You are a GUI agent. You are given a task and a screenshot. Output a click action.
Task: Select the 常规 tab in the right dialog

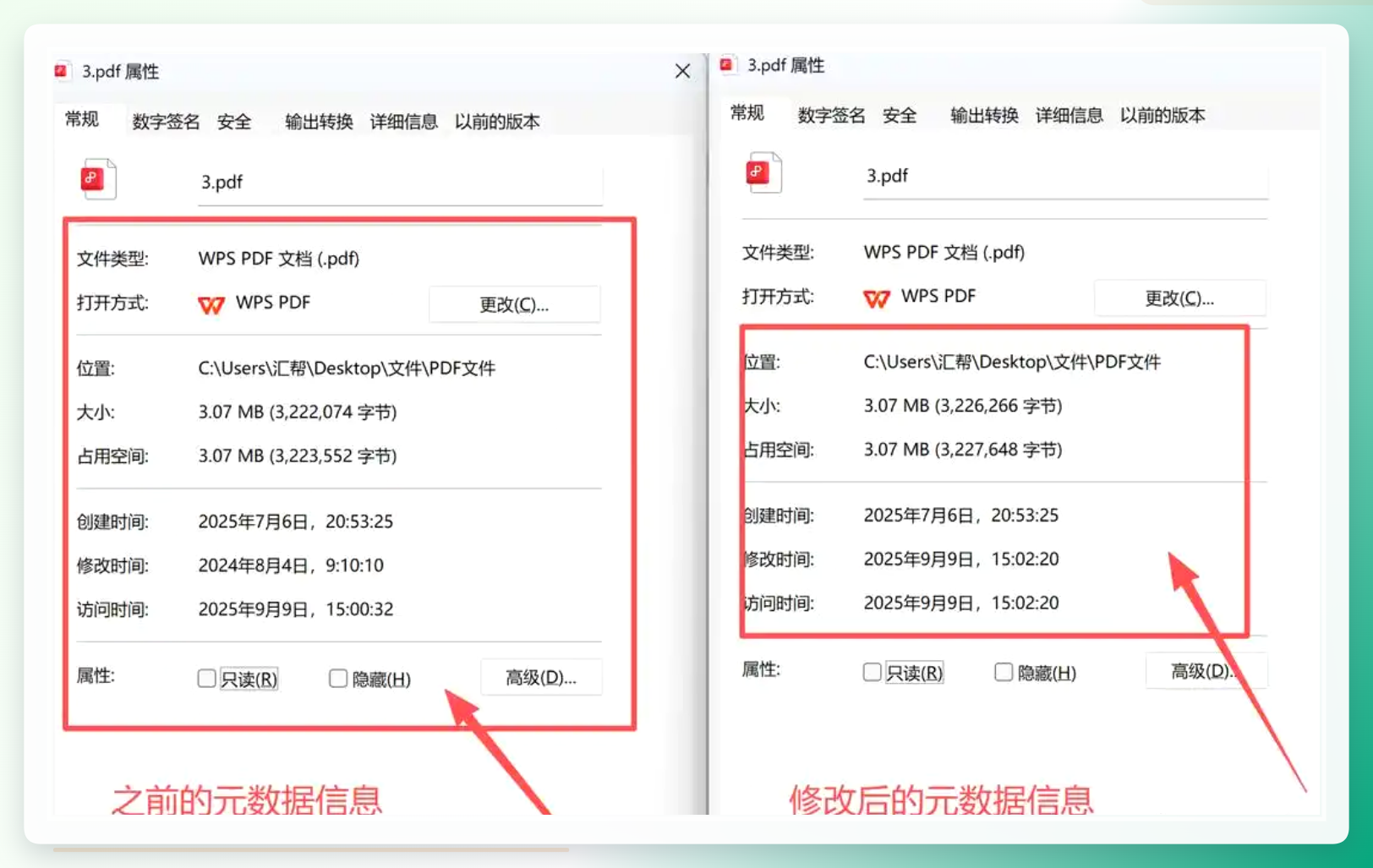(x=747, y=113)
